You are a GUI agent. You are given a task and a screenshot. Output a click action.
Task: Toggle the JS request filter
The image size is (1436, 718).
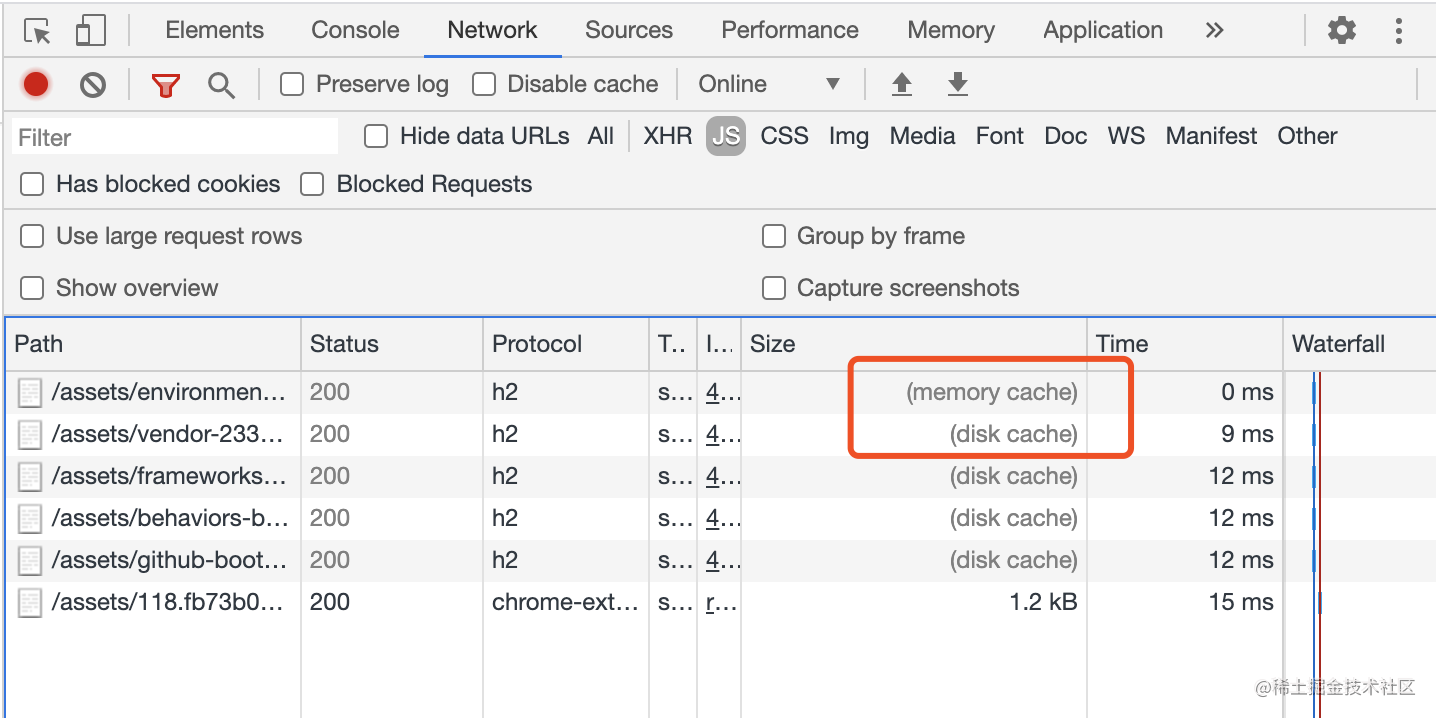point(726,136)
